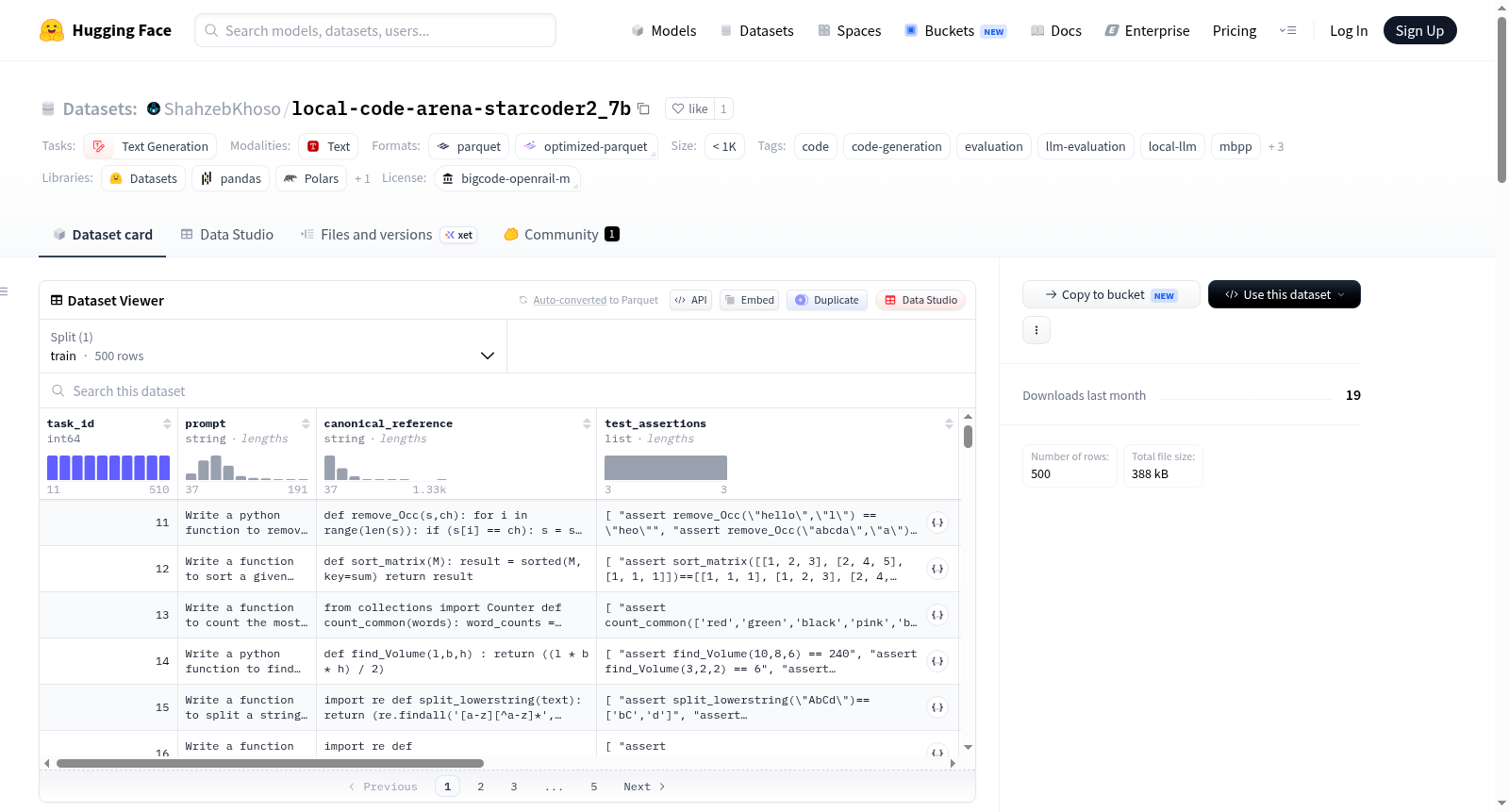Screen dimensions: 1509x812
Task: Focus the Search this dataset field
Action: [507, 390]
